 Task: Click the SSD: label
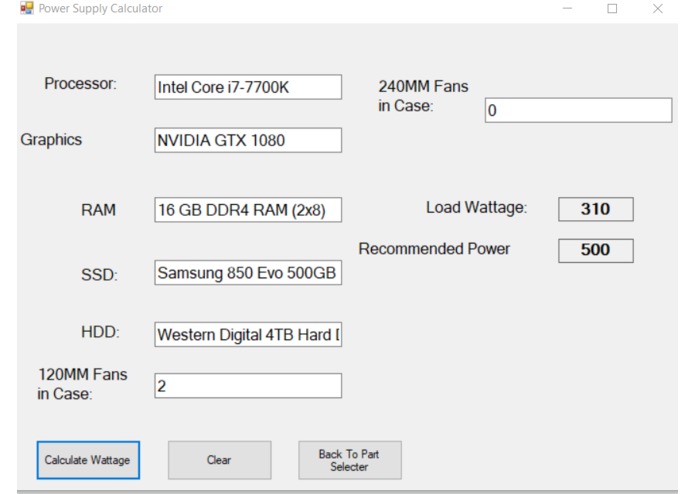[x=99, y=275]
